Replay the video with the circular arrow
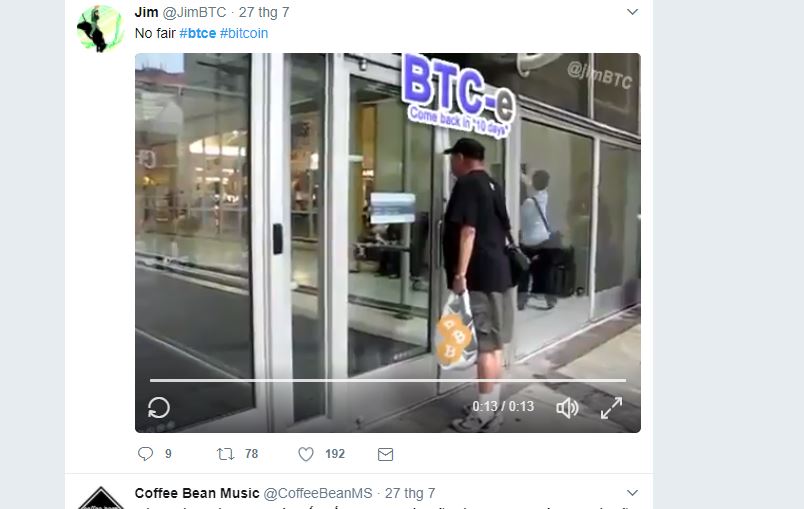This screenshot has height=509, width=804. (x=158, y=408)
